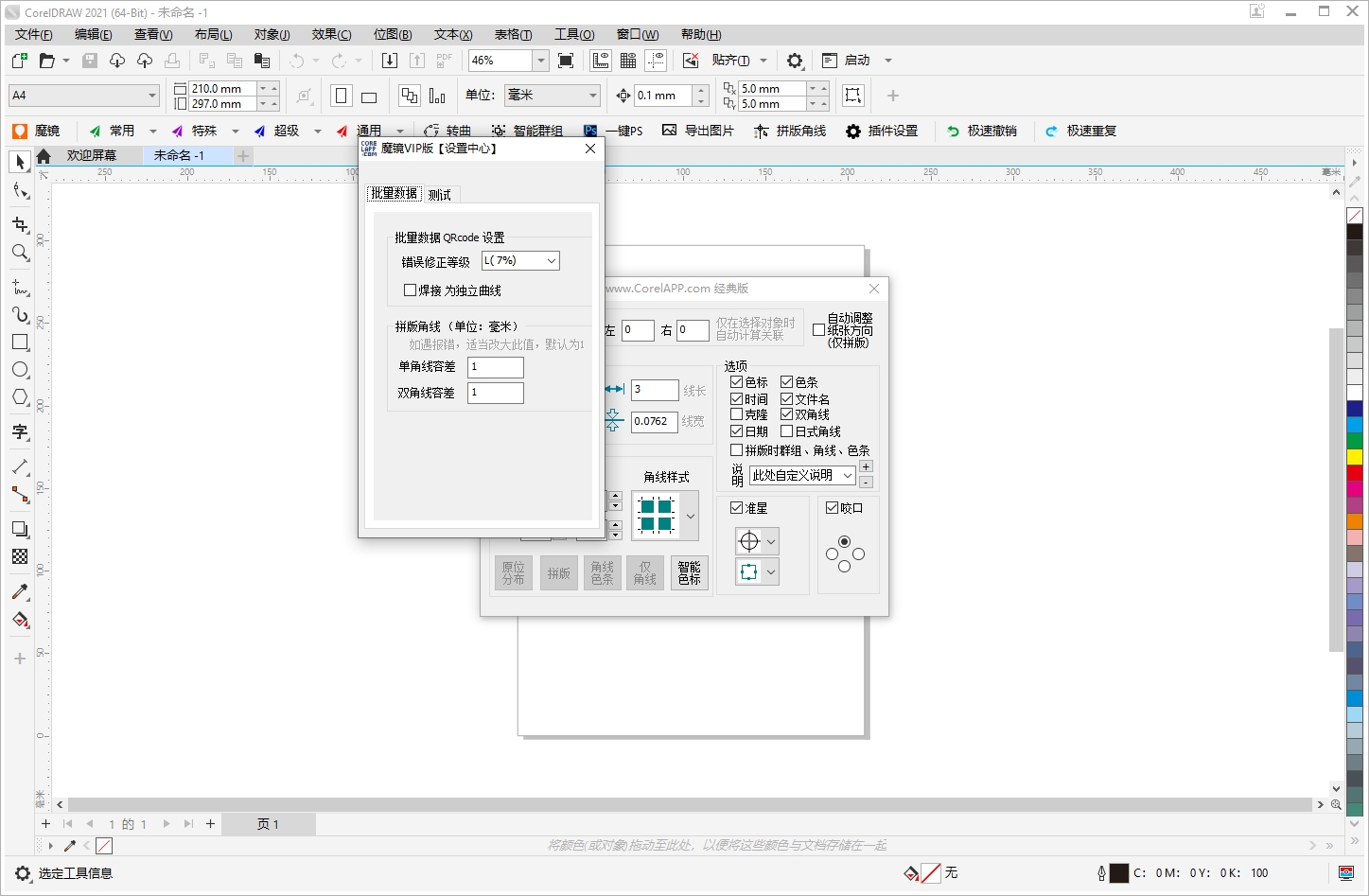This screenshot has width=1369, height=896.
Task: Select the Parallel Dimension tool
Action: click(20, 466)
